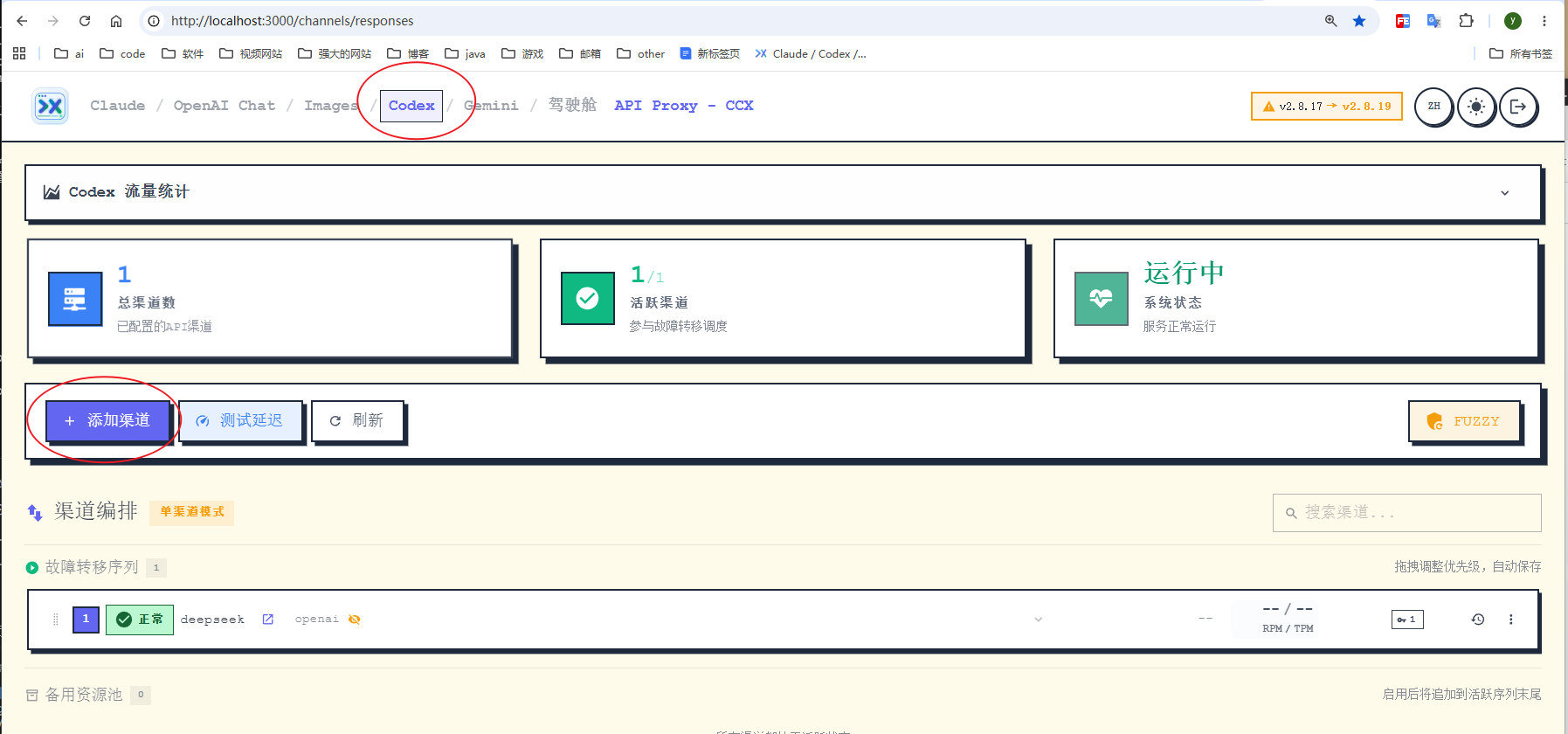1568x734 pixels.
Task: Switch language with the ZH button
Action: 1433,107
